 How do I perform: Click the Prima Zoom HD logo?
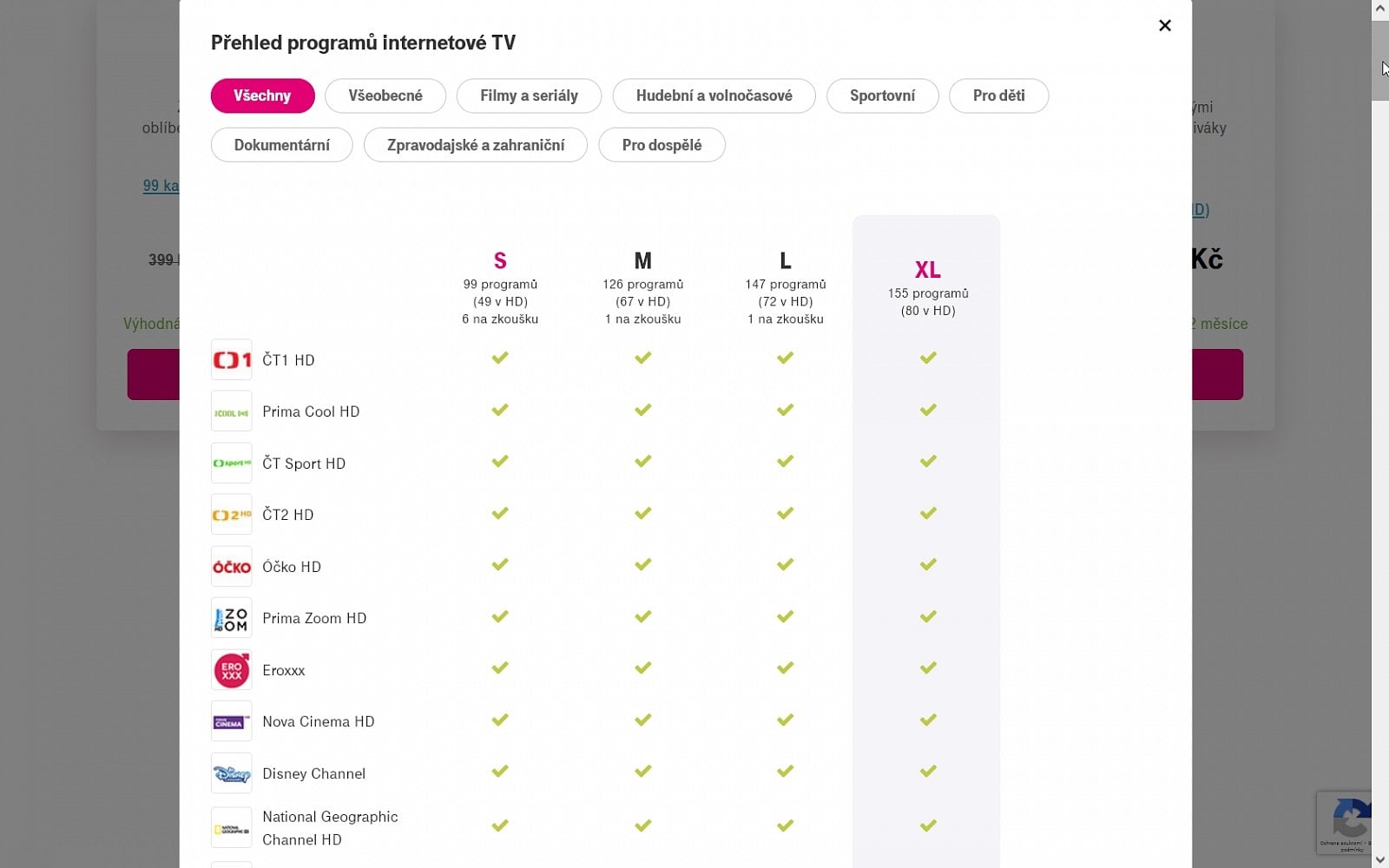pos(231,618)
